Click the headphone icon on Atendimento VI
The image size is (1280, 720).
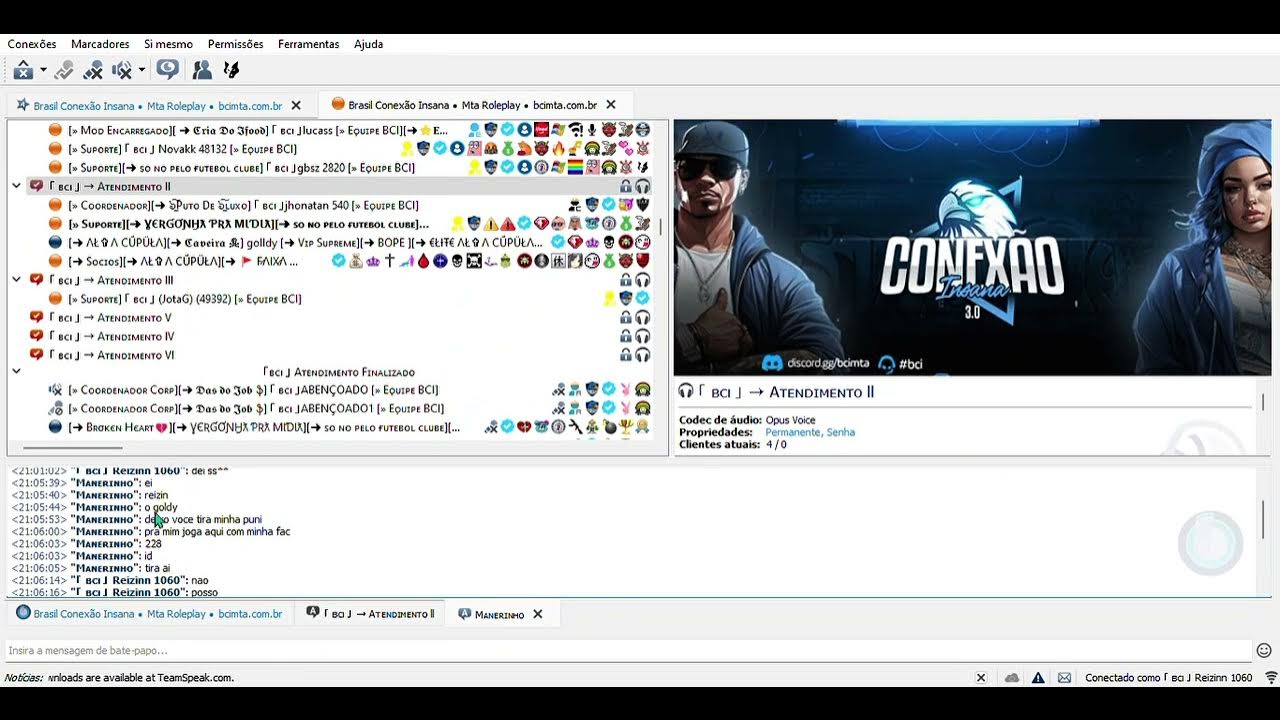[x=643, y=355]
